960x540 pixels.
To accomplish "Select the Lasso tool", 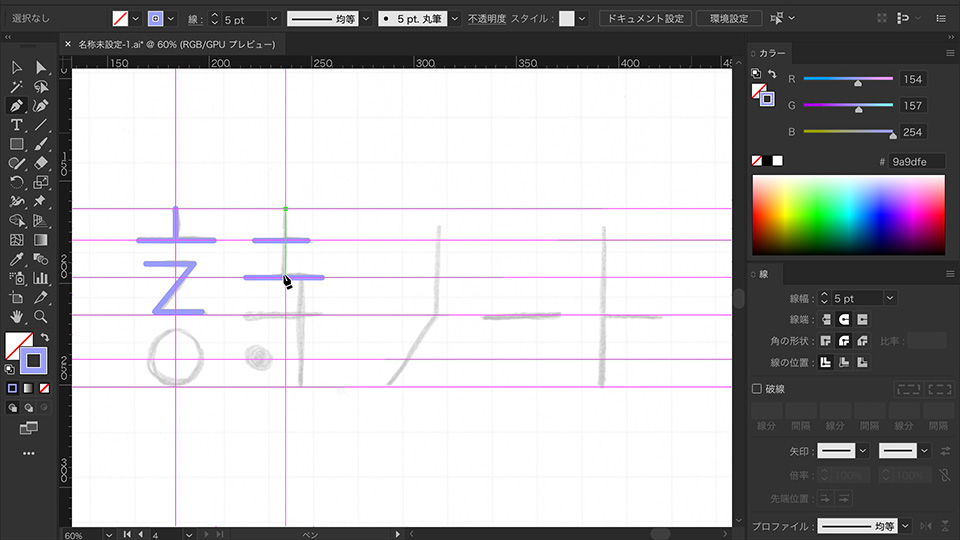I will pos(40,86).
